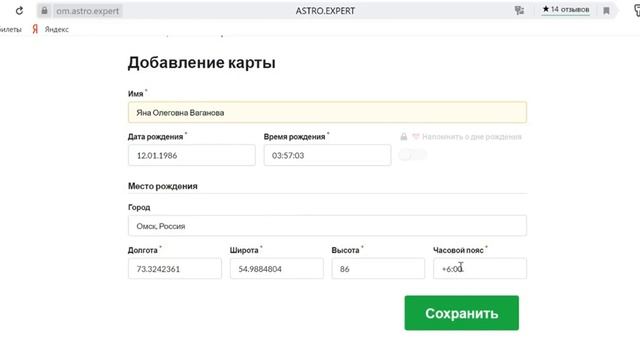Click the ASTRO.EXPERT page title
Image resolution: width=640 pixels, height=360 pixels.
pos(325,11)
